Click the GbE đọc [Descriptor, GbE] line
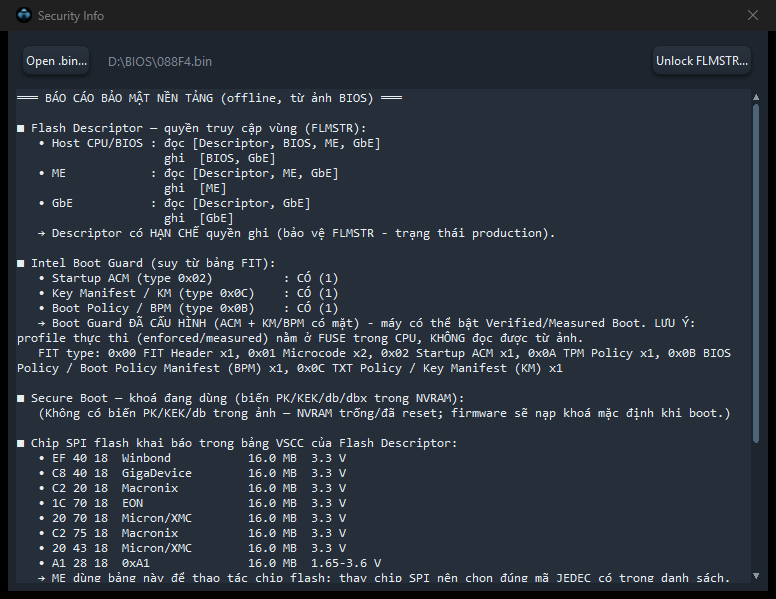Image resolution: width=776 pixels, height=599 pixels. click(174, 203)
